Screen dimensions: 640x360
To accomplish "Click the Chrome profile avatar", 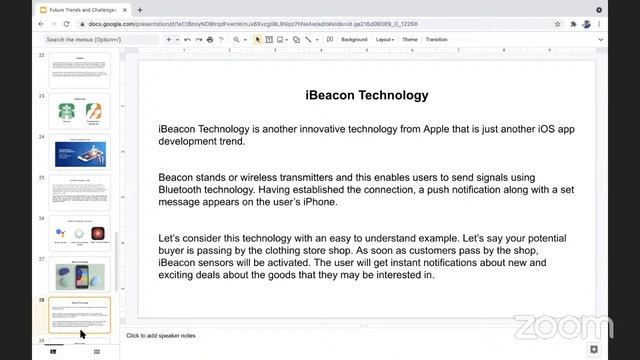I will pyautogui.click(x=587, y=24).
